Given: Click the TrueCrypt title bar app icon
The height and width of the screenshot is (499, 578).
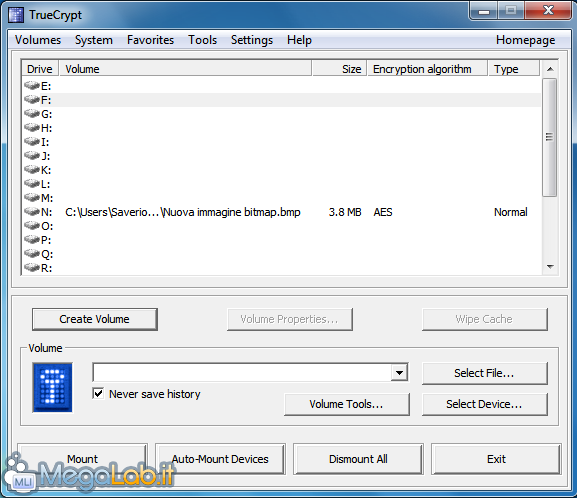Looking at the screenshot, I should pos(16,15).
